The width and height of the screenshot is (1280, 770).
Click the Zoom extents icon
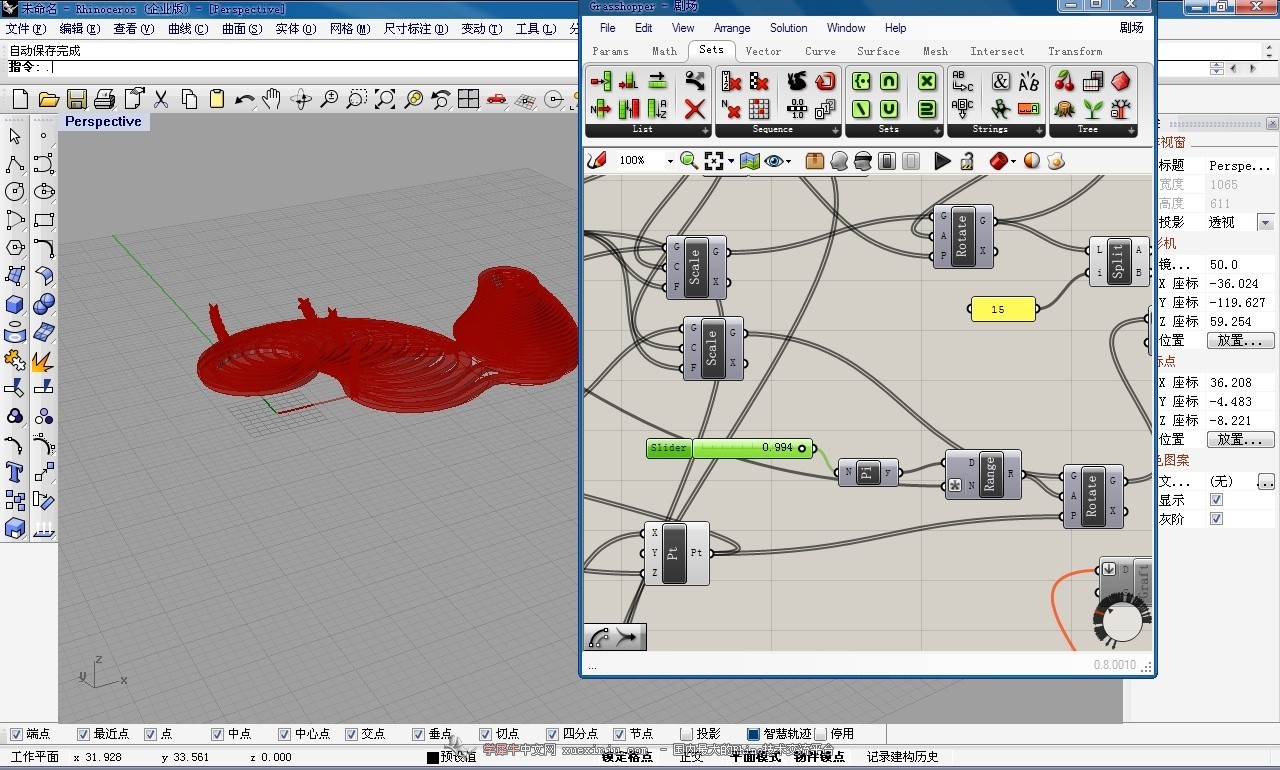click(384, 99)
